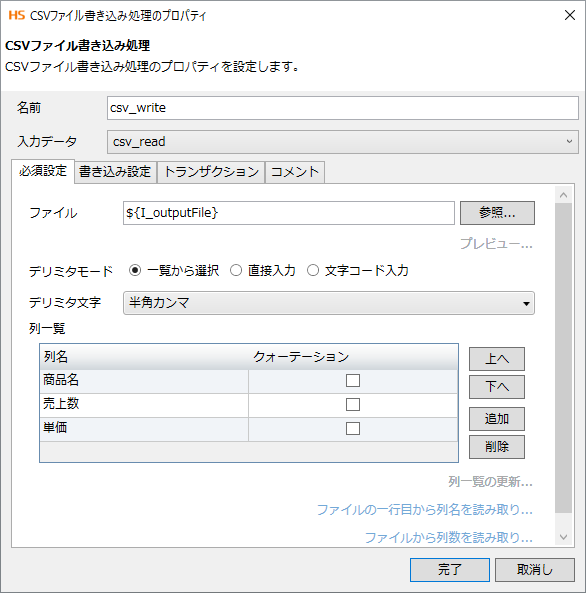This screenshot has width=586, height=593.
Task: Click the 列一覧の更新... link
Action: pos(490,482)
